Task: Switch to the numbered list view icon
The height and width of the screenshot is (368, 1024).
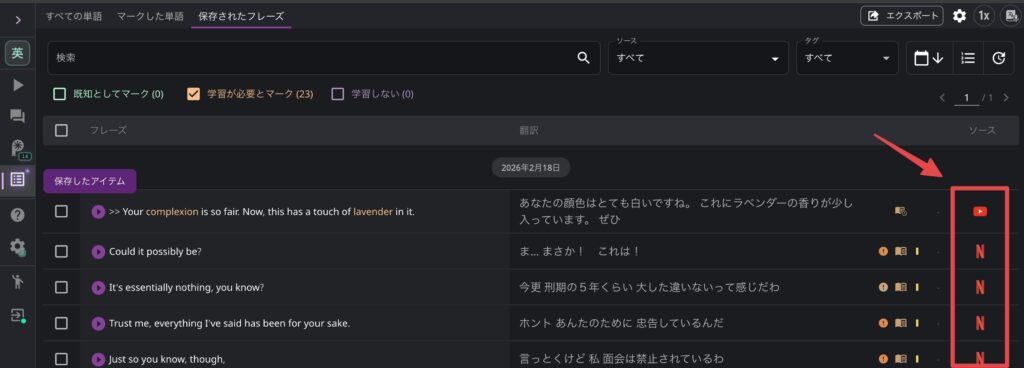Action: [x=967, y=58]
